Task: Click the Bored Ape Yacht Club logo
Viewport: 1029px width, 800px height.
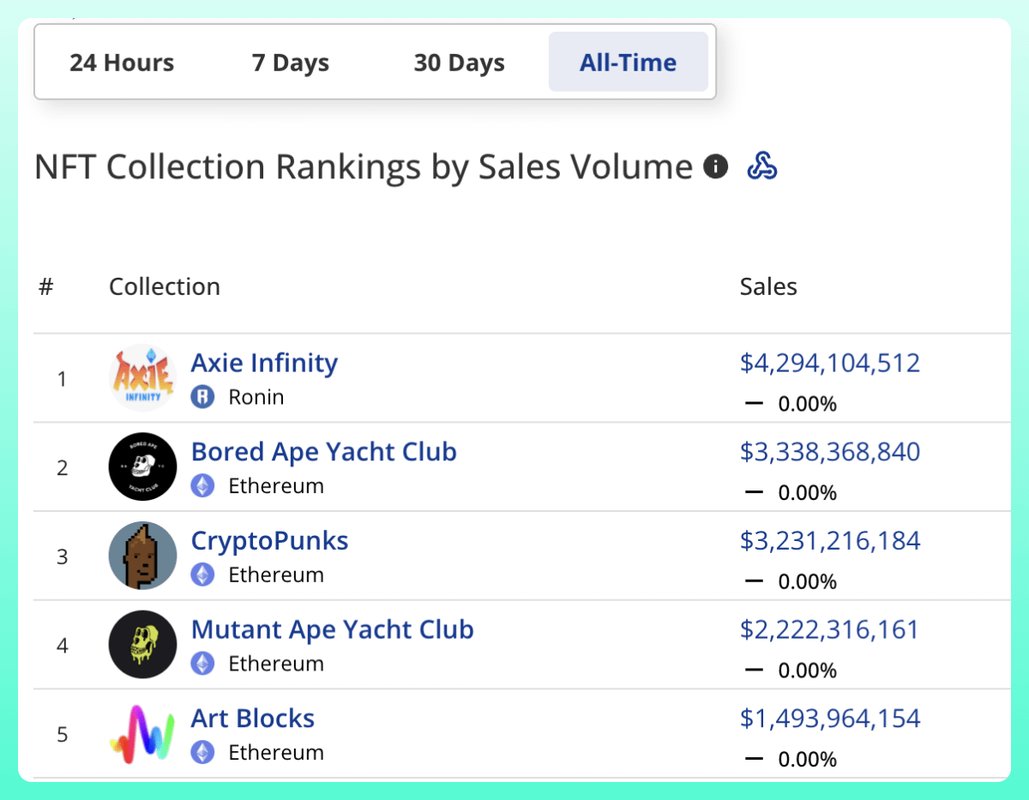Action: pyautogui.click(x=142, y=467)
